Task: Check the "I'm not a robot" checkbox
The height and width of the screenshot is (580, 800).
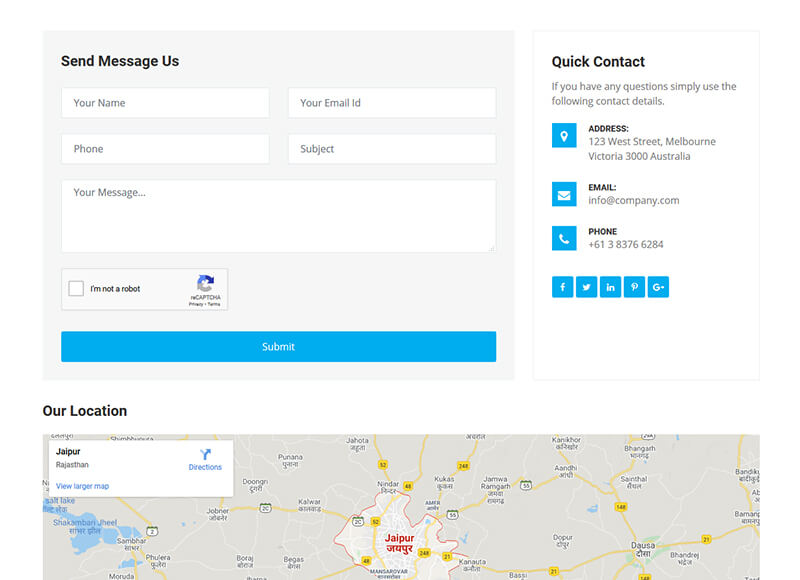Action: click(x=76, y=289)
